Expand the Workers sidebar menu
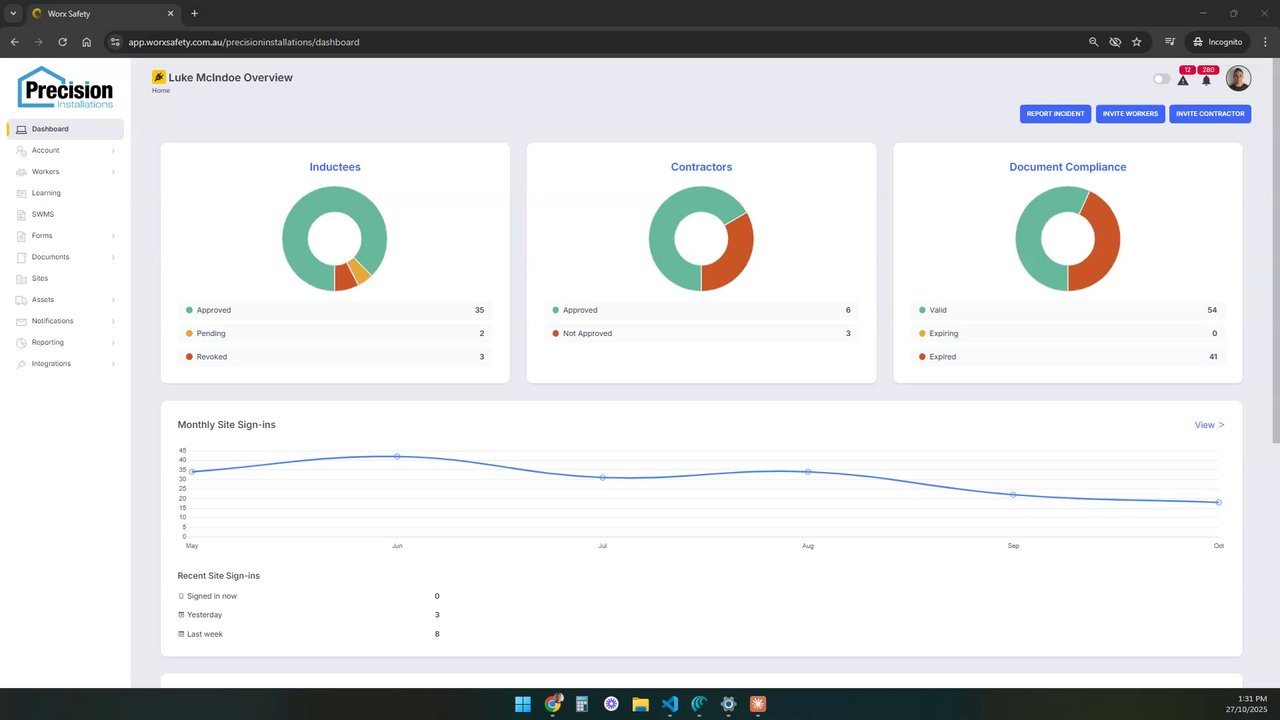Image resolution: width=1280 pixels, height=720 pixels. pyautogui.click(x=65, y=172)
